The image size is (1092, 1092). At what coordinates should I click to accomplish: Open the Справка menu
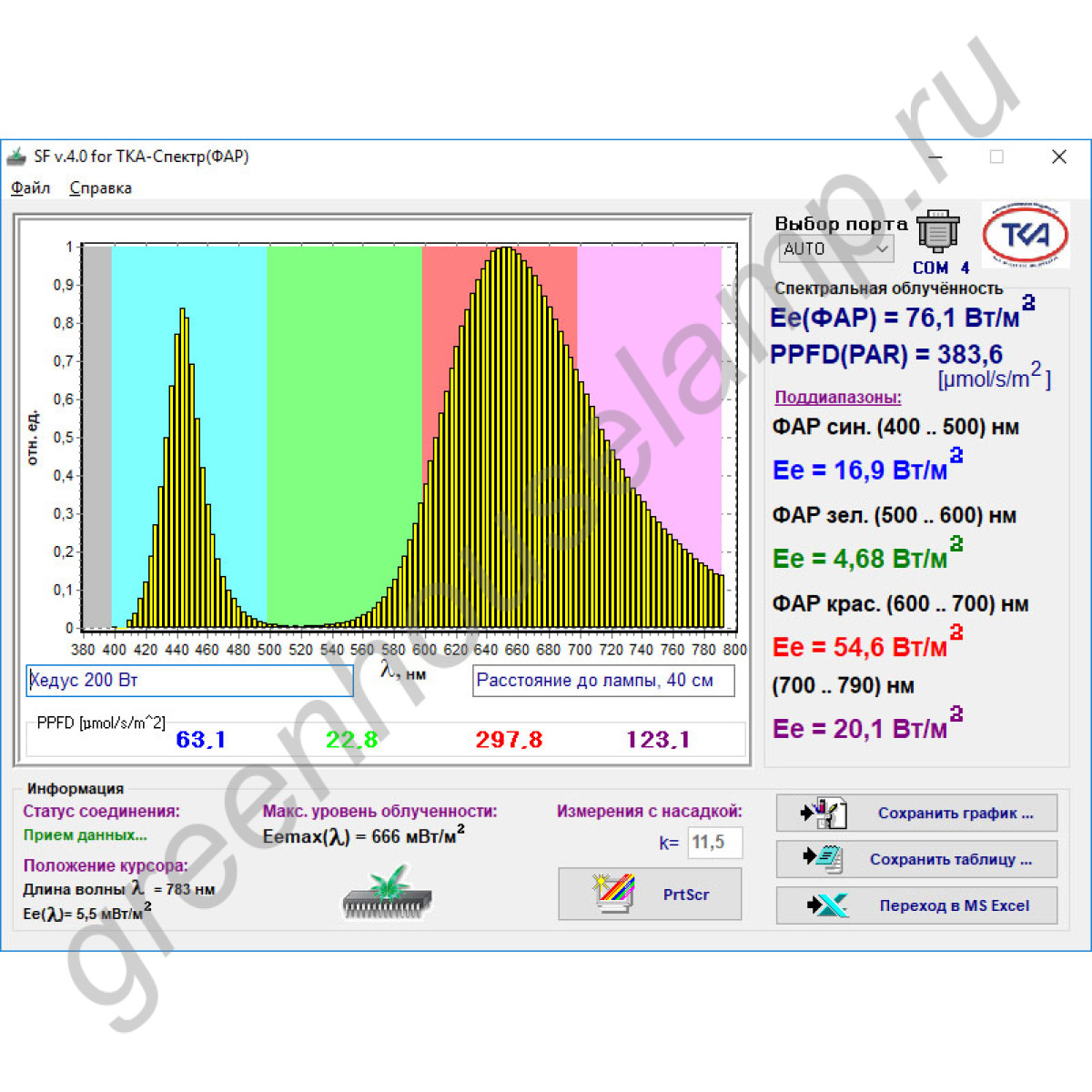tap(100, 188)
